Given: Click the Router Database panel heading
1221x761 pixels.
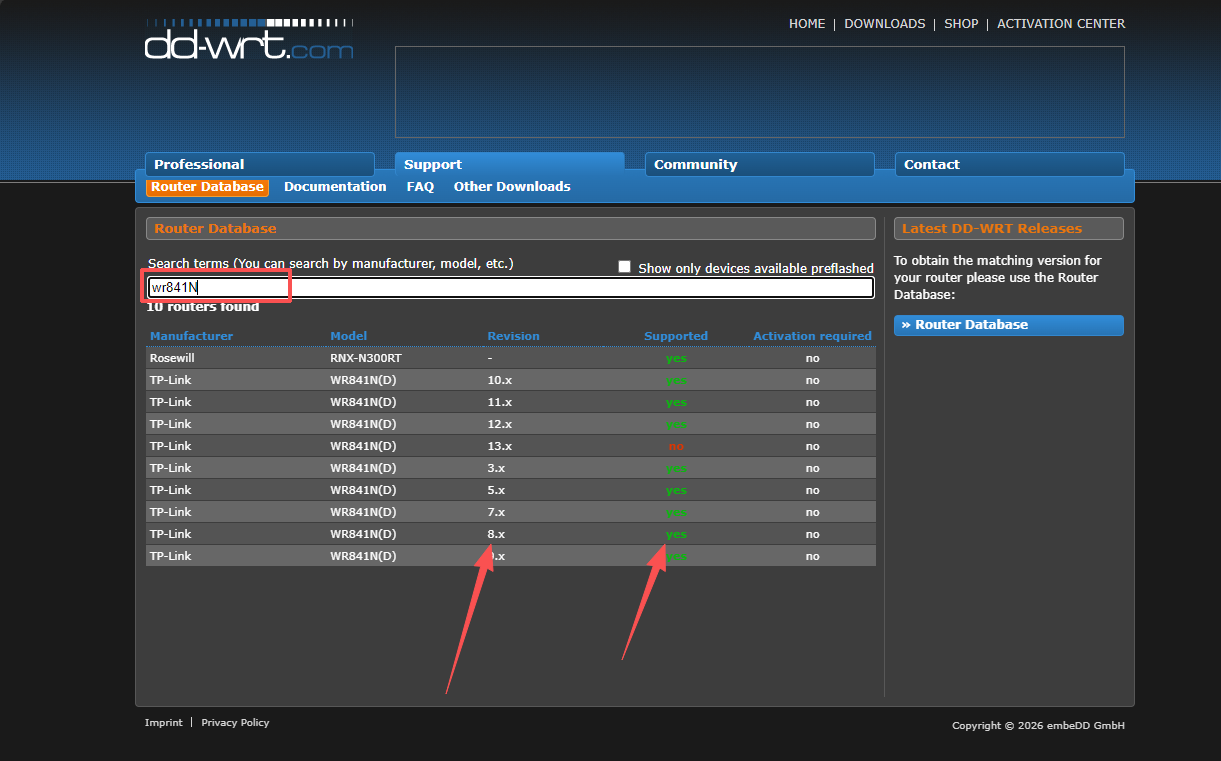Looking at the screenshot, I should pyautogui.click(x=511, y=229).
